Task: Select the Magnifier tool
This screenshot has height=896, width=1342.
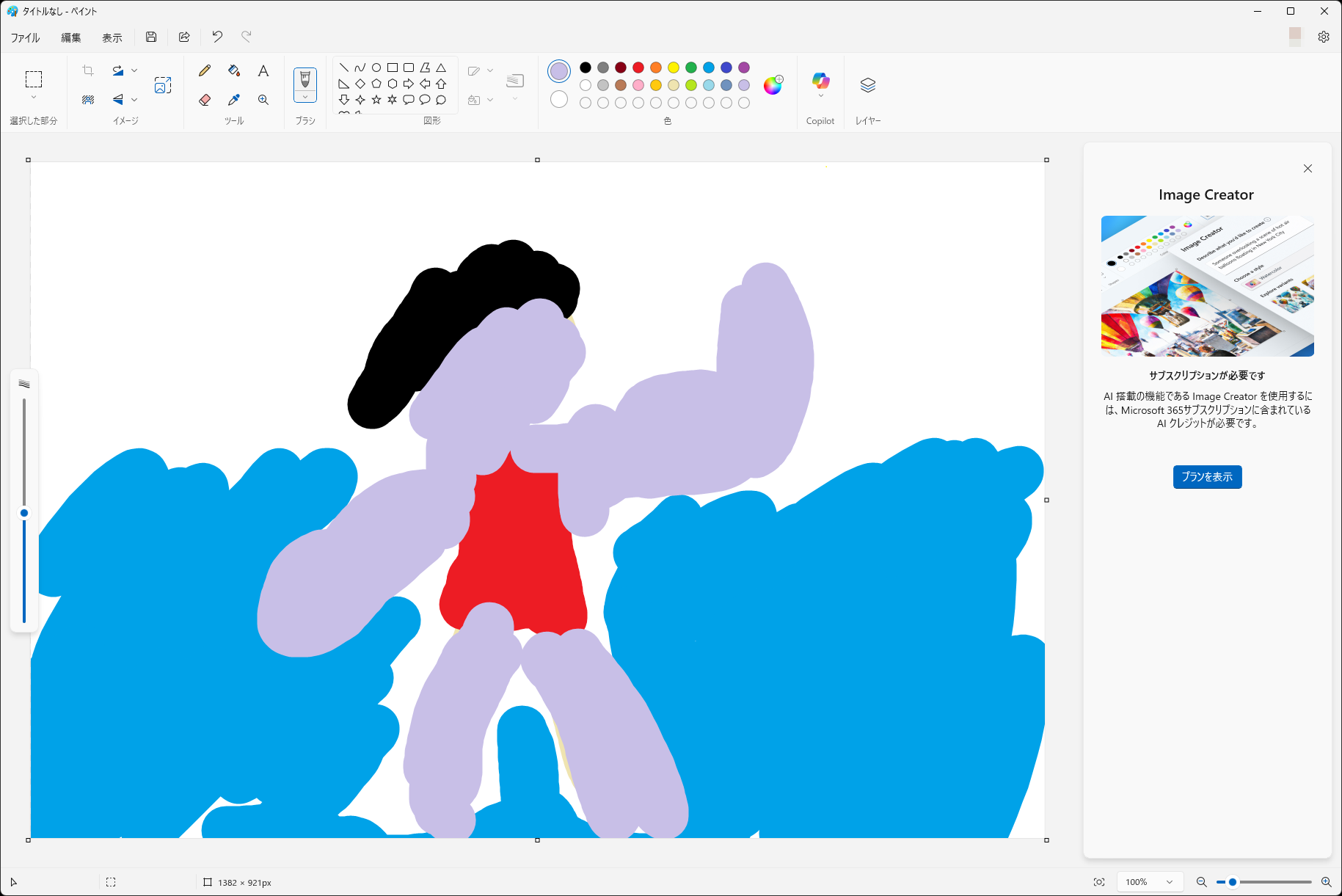Action: 263,100
